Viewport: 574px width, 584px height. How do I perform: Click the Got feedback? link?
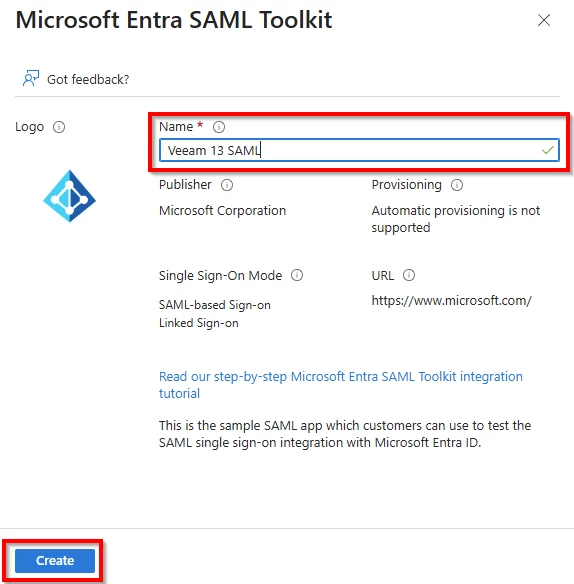point(88,79)
